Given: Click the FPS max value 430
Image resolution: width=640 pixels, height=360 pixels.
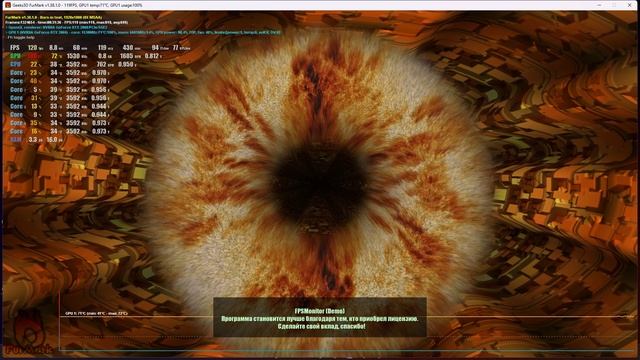Looking at the screenshot, I should [128, 48].
